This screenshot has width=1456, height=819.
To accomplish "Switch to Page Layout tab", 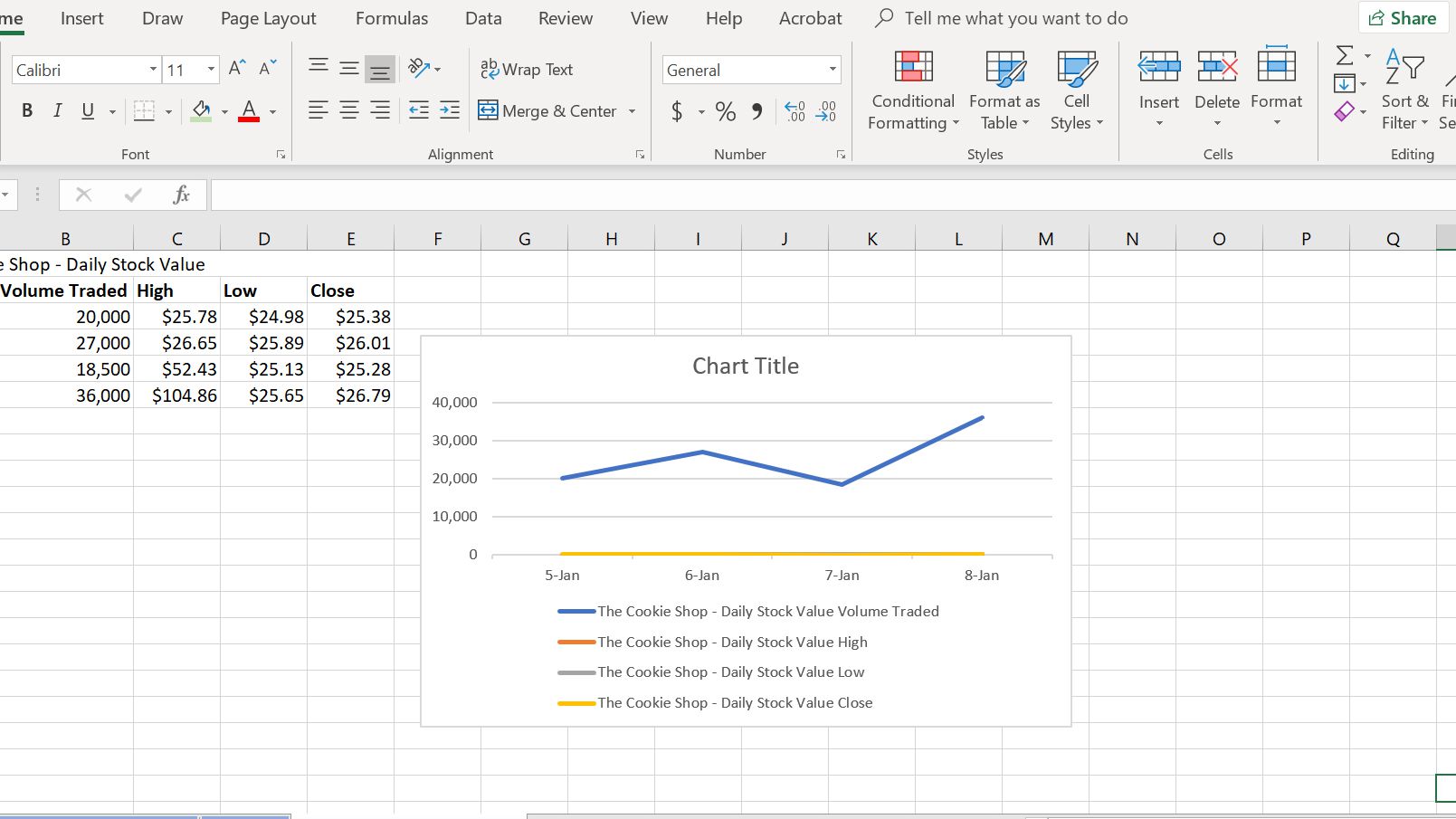I will click(268, 18).
